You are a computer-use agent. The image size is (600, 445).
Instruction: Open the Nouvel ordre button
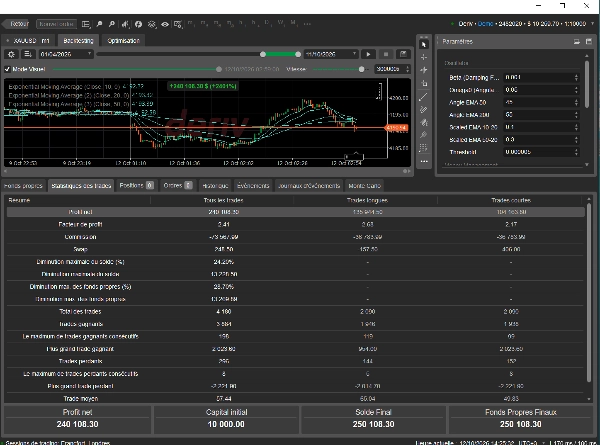tap(56, 24)
